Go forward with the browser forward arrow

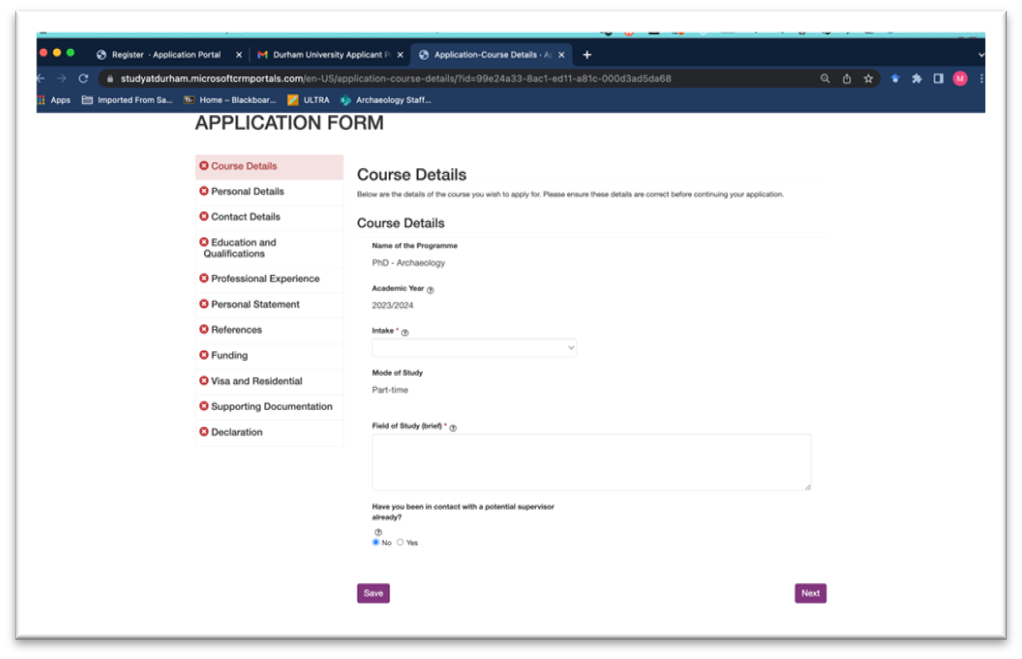point(62,78)
